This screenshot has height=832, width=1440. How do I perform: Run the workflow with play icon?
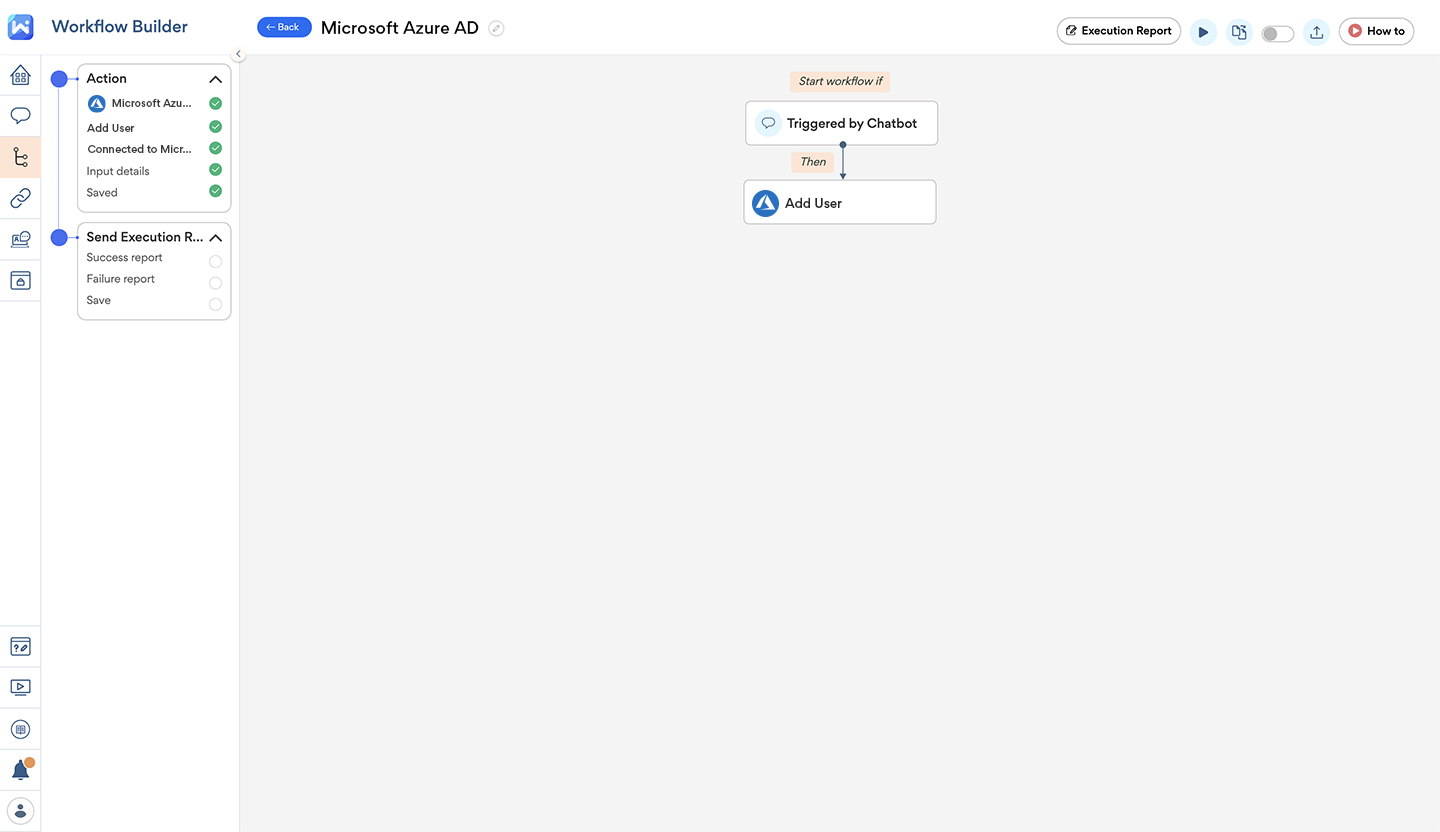1203,32
